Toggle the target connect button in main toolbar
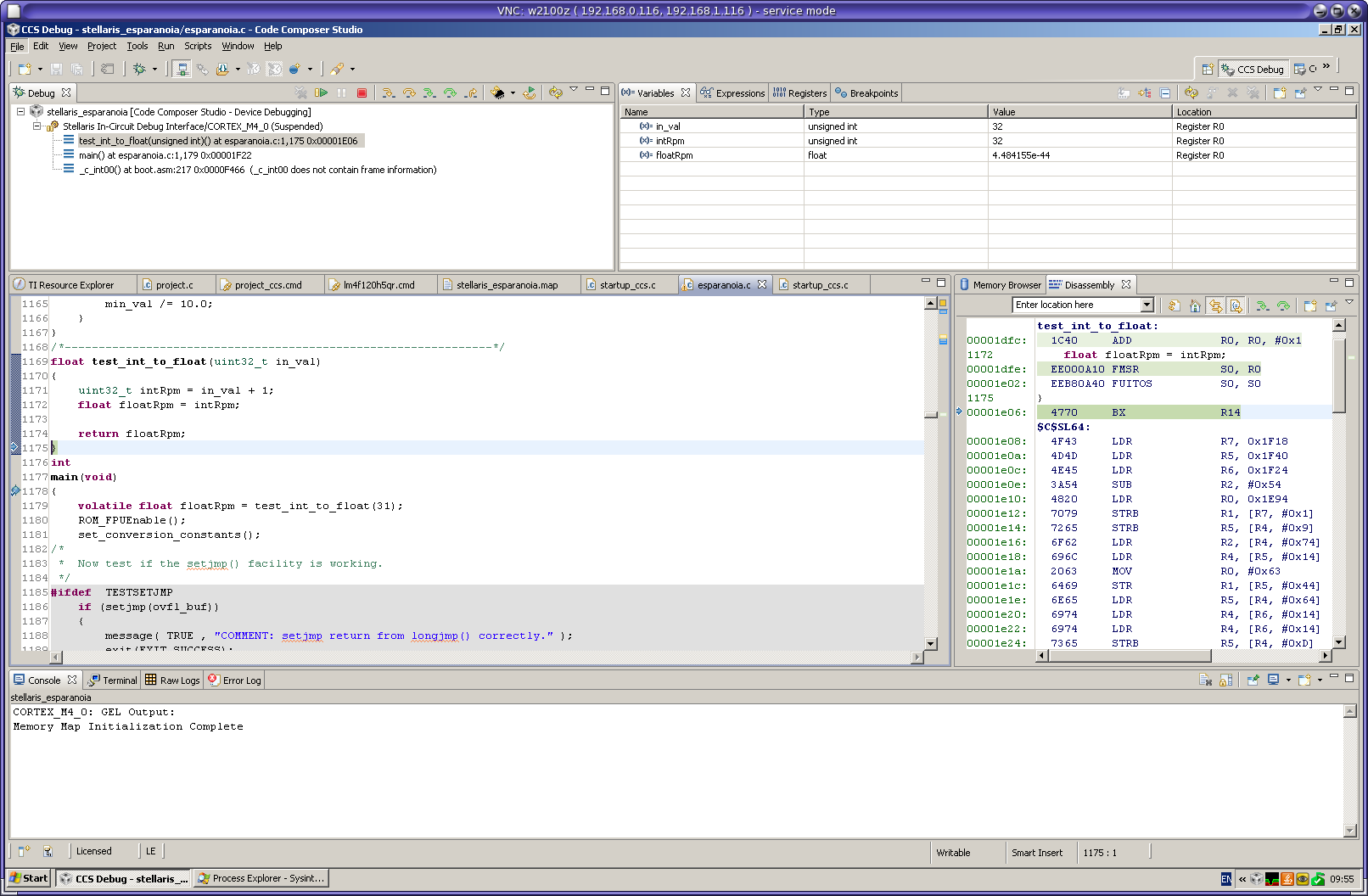This screenshot has width=1368, height=896. tap(181, 69)
